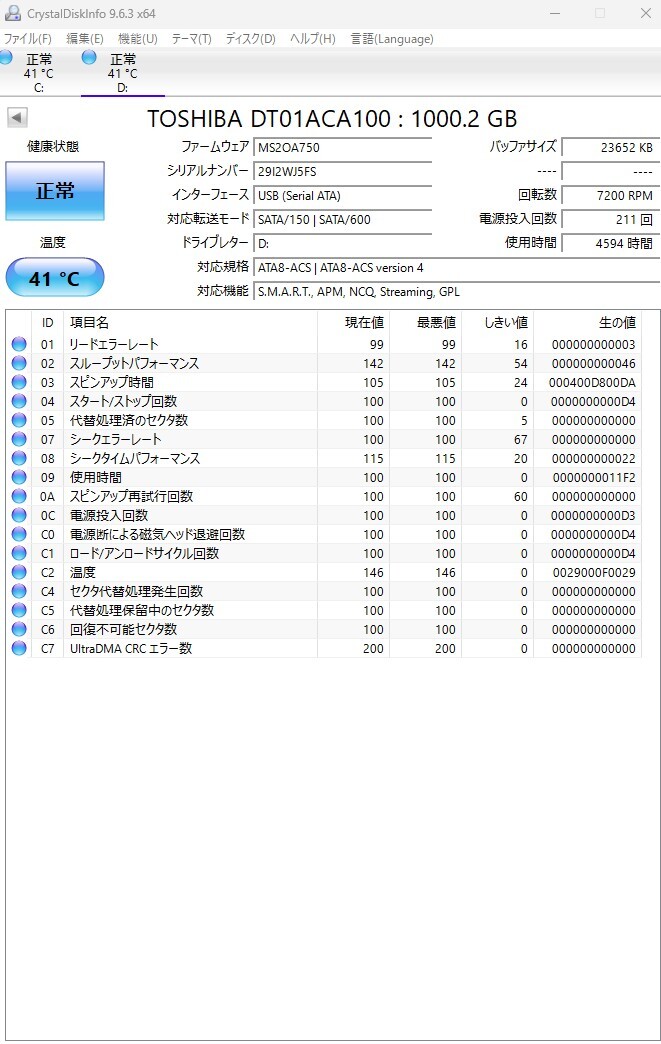
Task: Select the C: drive tab
Action: (39, 73)
